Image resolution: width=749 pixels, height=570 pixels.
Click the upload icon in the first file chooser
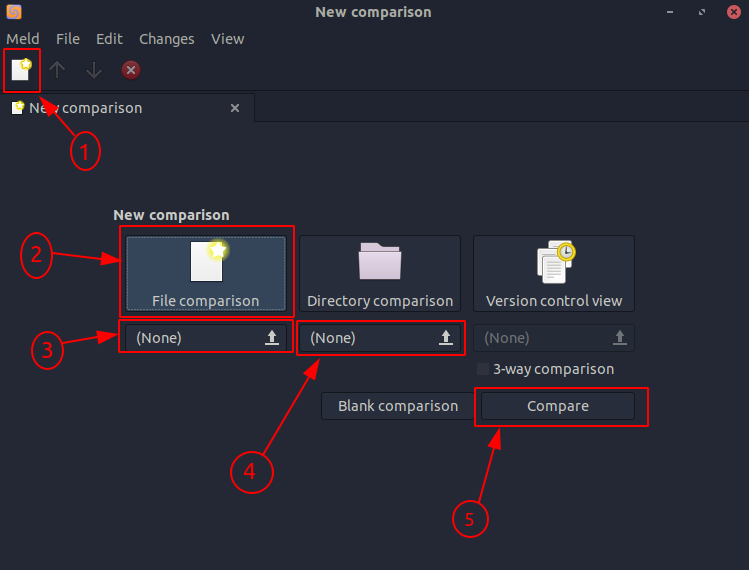click(272, 337)
